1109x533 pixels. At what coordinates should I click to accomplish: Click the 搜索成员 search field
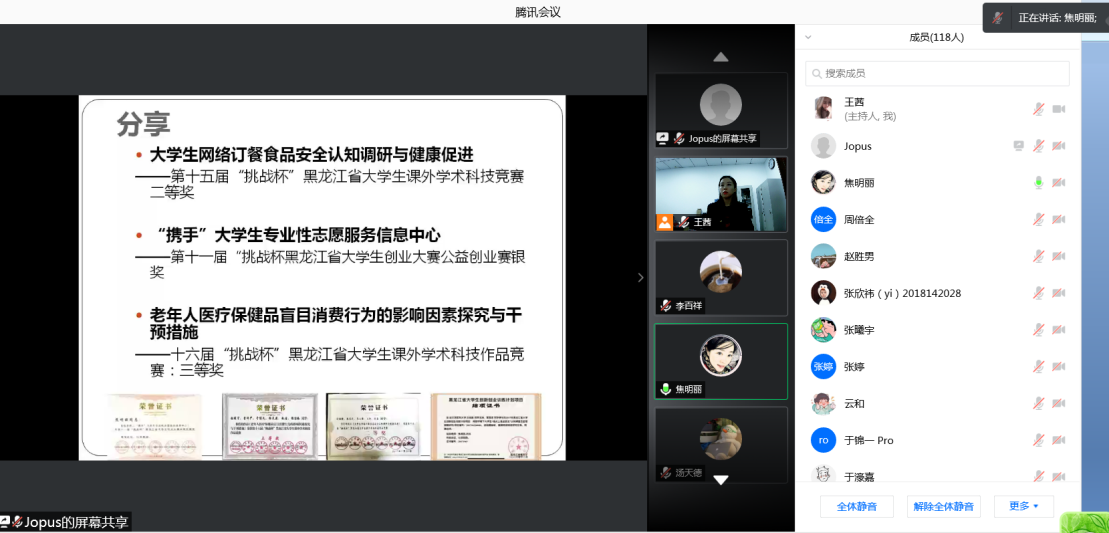[x=940, y=74]
